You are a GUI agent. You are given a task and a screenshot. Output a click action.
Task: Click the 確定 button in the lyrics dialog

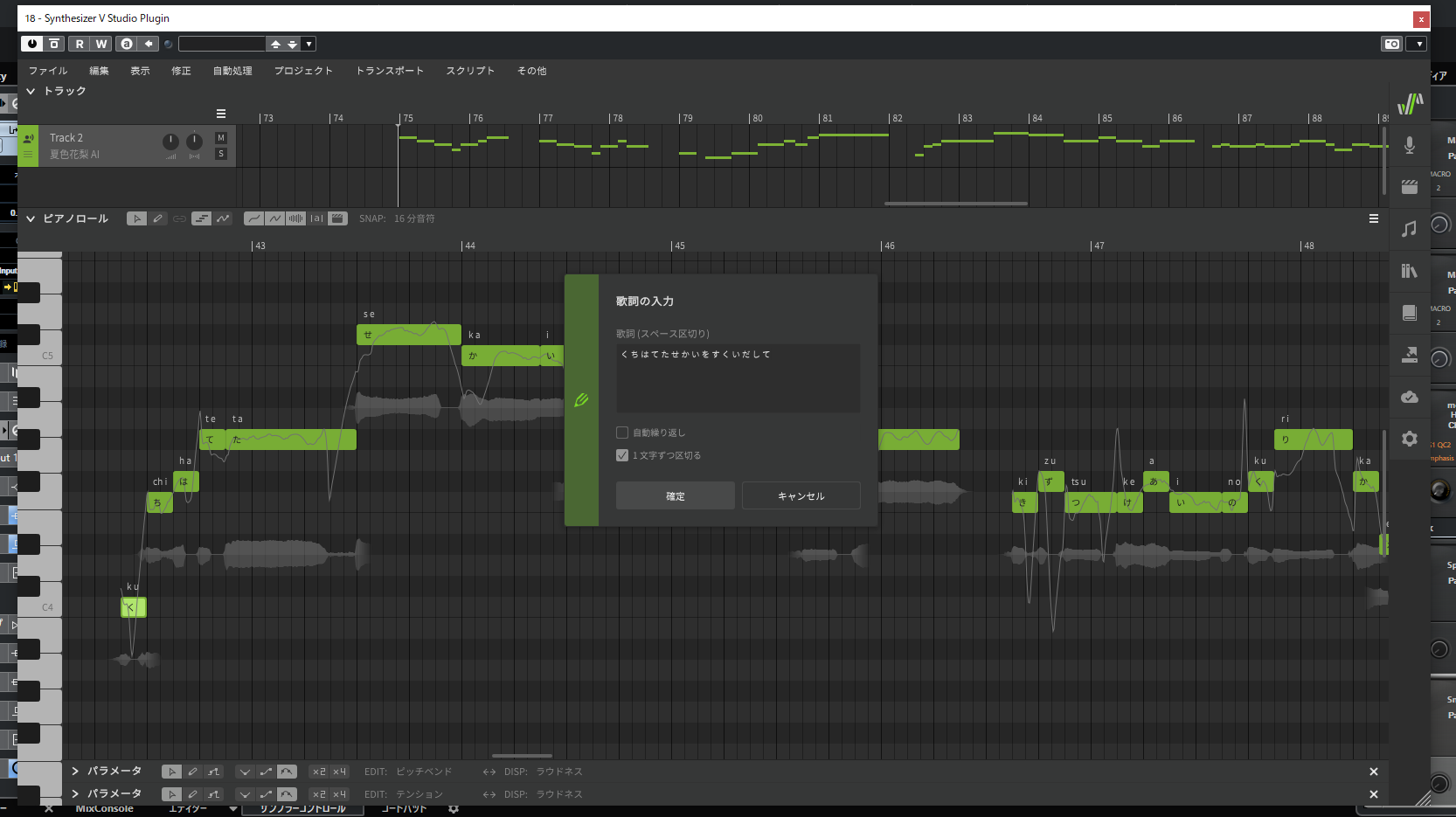[675, 495]
